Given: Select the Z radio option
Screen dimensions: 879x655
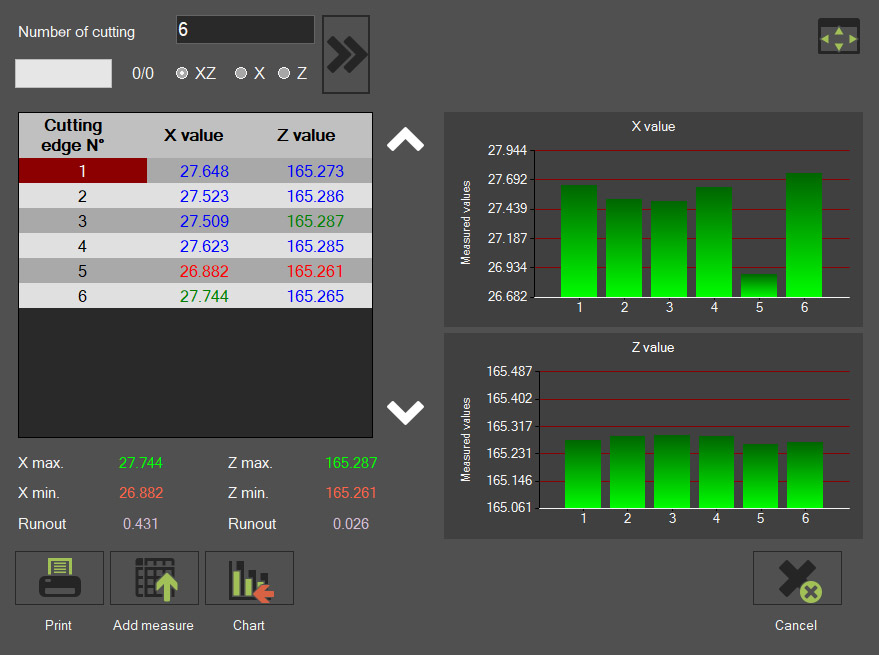Looking at the screenshot, I should coord(284,73).
